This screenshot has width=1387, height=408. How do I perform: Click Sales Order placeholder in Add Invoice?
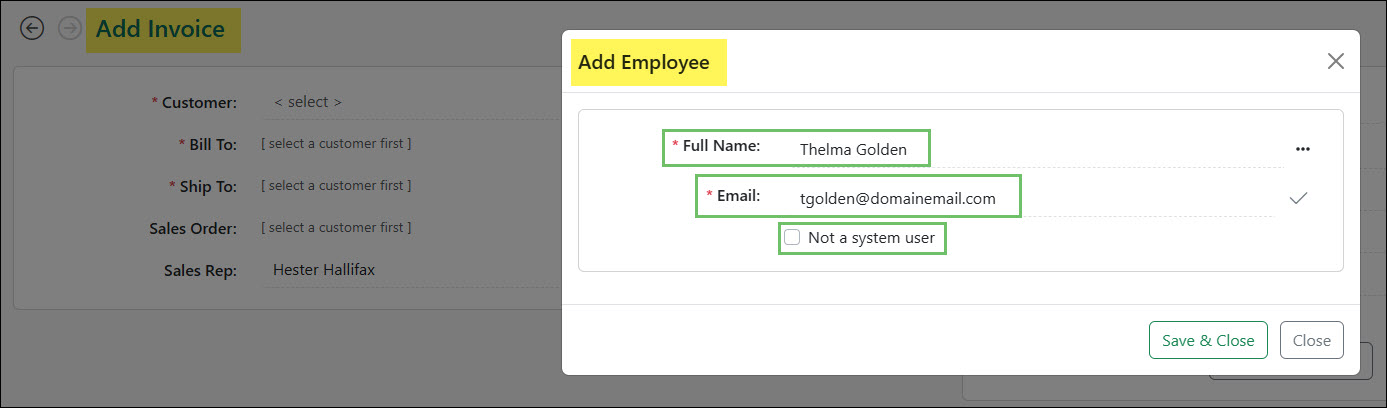coord(336,228)
